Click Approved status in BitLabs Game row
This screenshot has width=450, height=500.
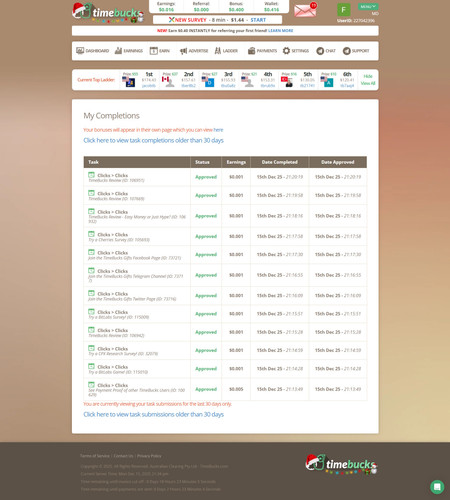tap(206, 369)
